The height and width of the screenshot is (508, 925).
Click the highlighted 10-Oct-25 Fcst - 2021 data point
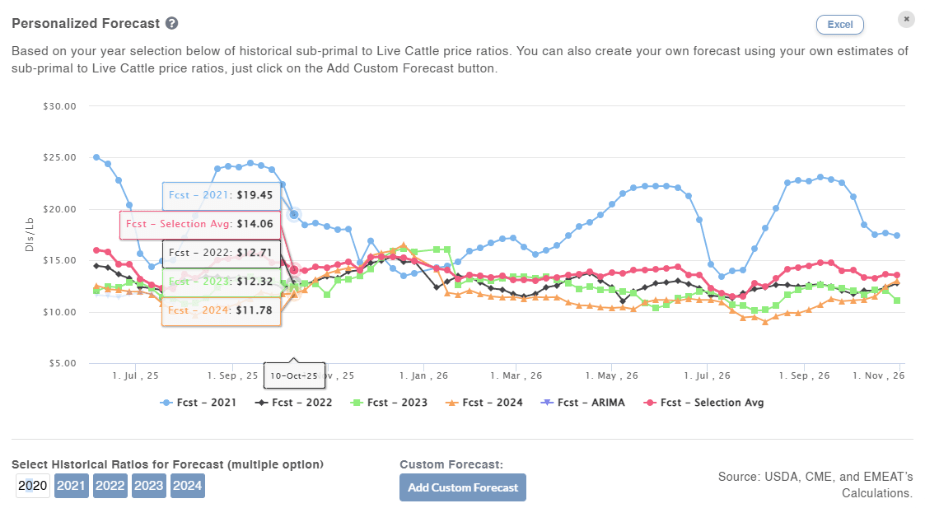pos(294,214)
